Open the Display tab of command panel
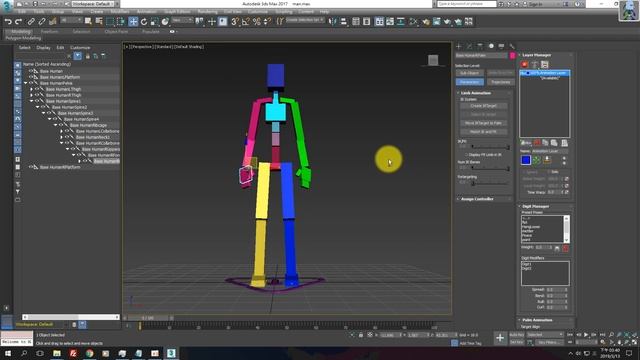The image size is (640, 360). point(501,46)
